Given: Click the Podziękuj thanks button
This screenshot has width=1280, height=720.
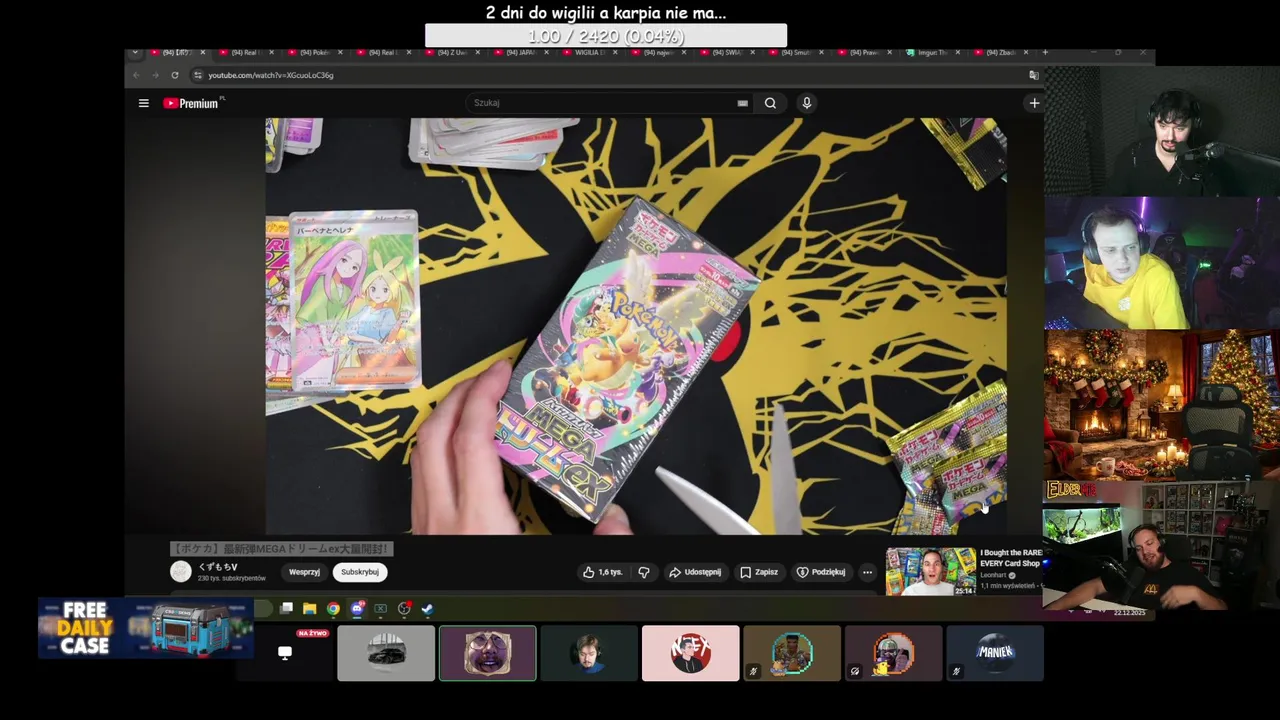Looking at the screenshot, I should 821,572.
